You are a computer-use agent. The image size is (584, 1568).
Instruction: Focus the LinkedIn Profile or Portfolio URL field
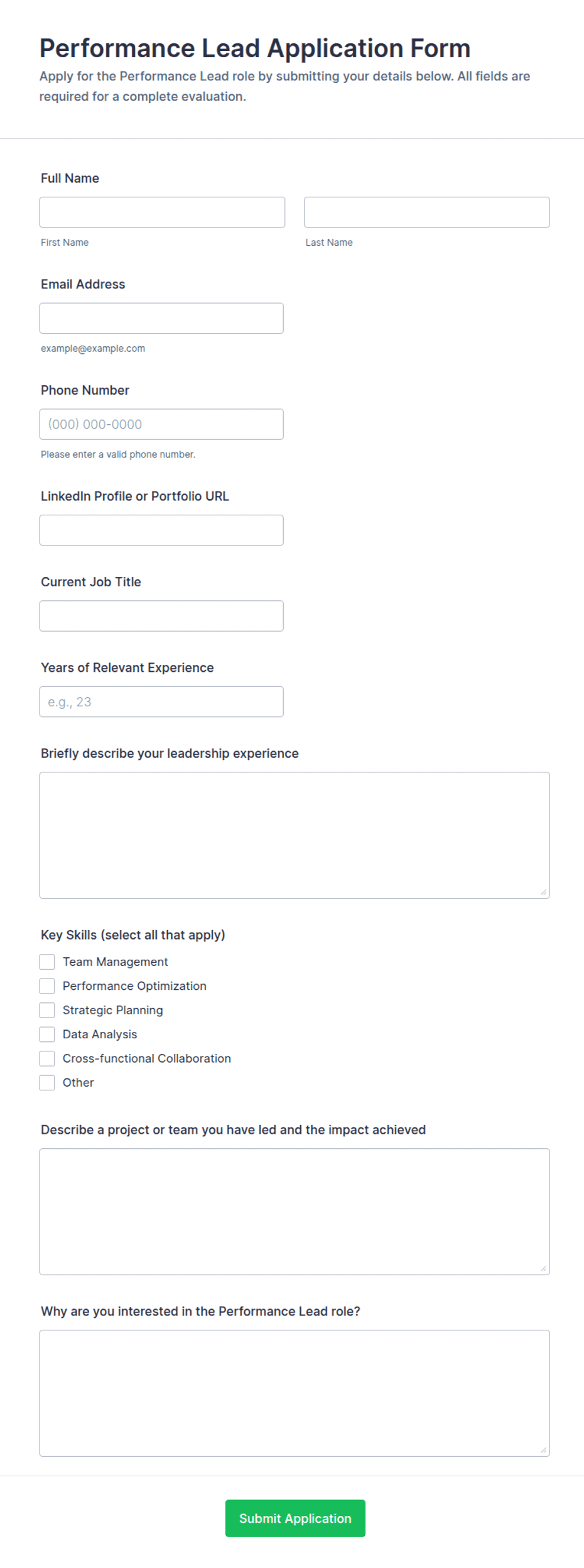161,530
